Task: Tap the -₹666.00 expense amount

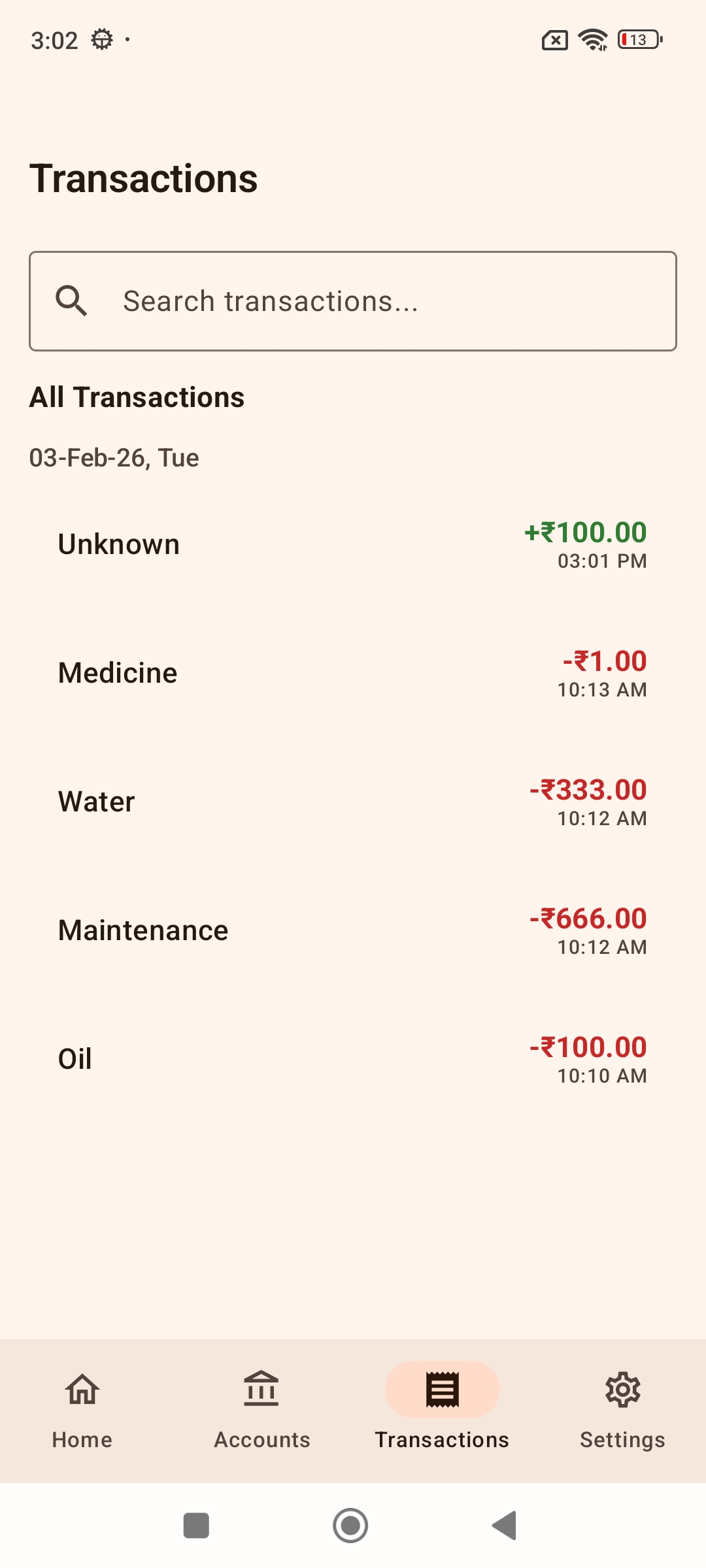Action: pyautogui.click(x=588, y=919)
